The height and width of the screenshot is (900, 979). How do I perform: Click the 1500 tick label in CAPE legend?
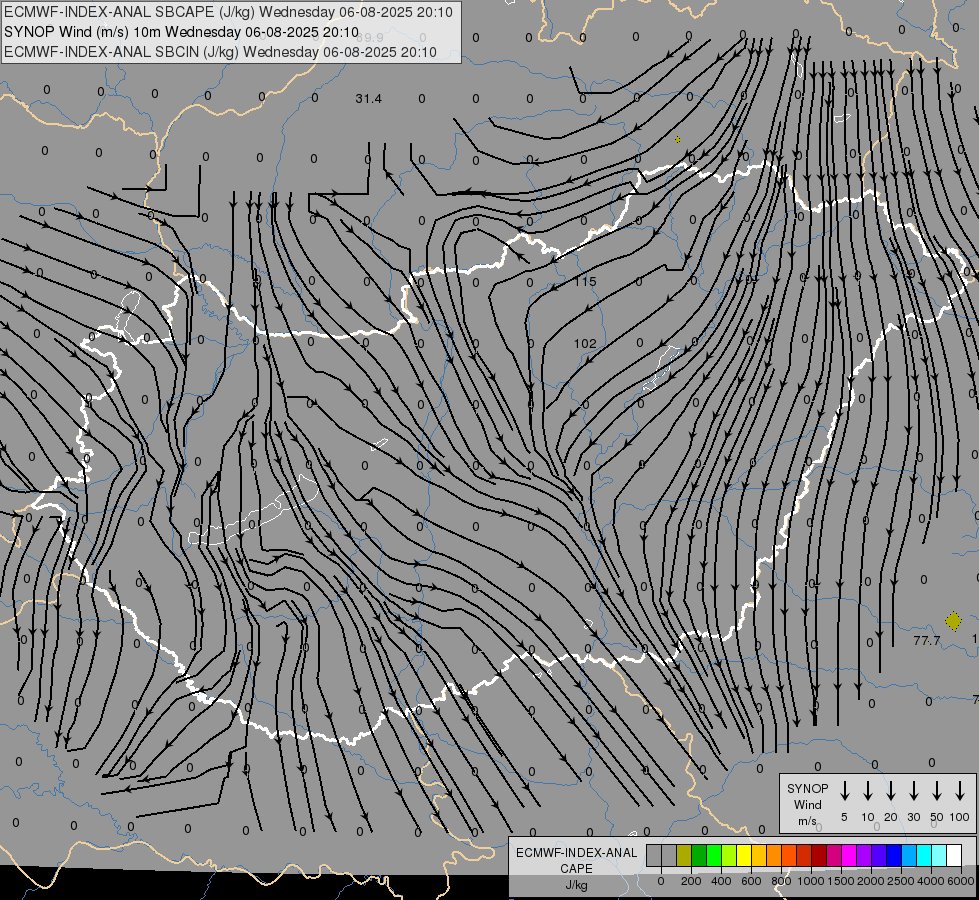click(841, 881)
